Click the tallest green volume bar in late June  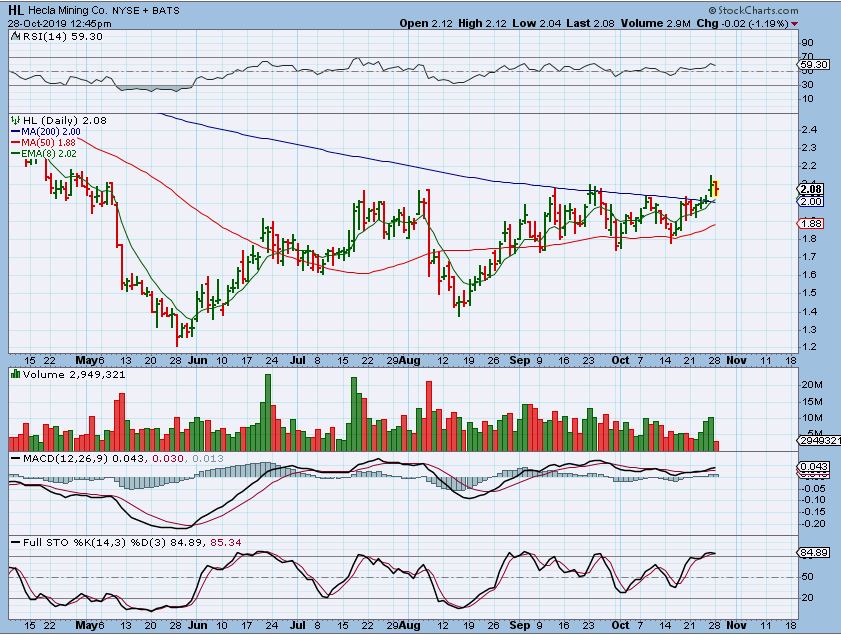coord(268,412)
